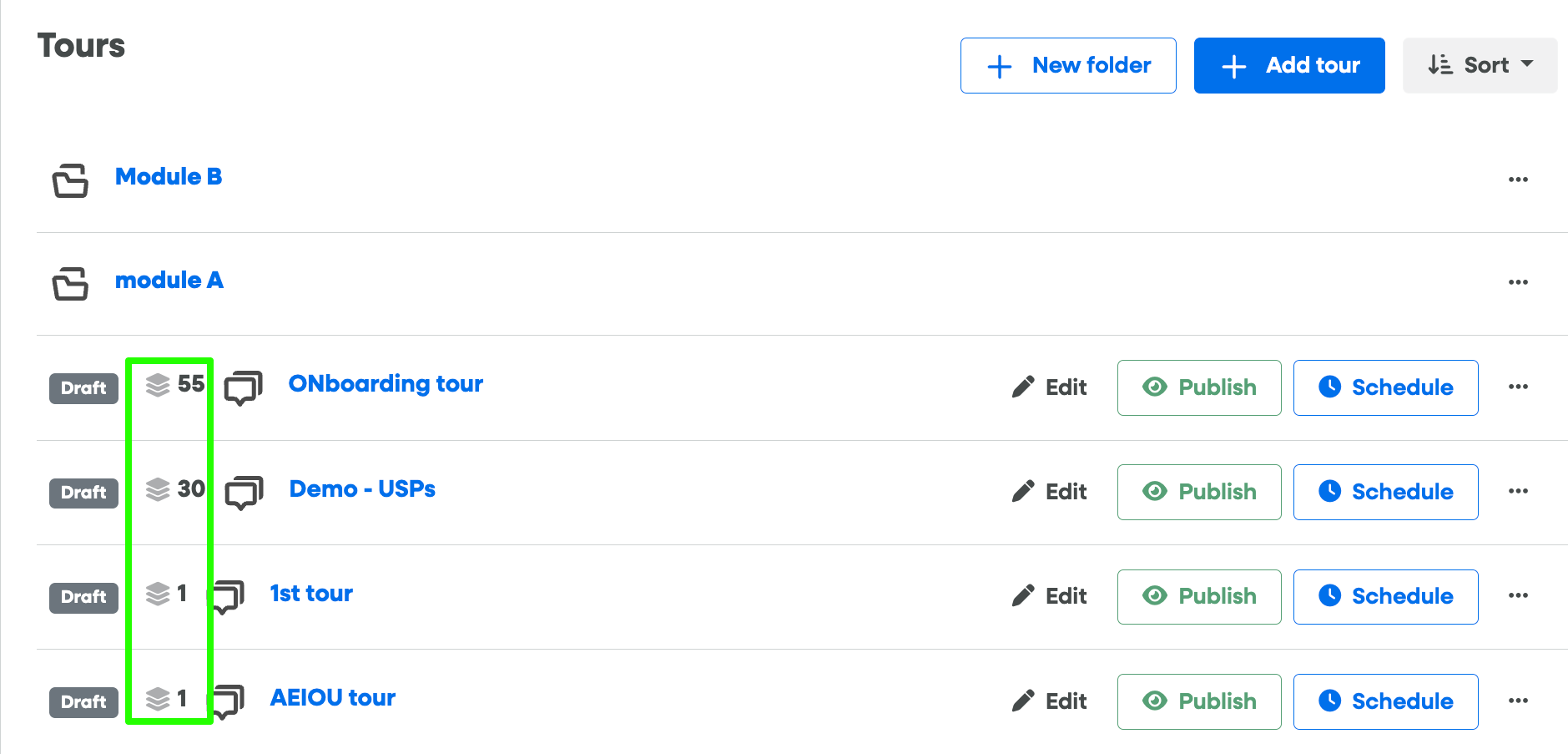This screenshot has height=754, width=1568.
Task: Open more options for Module B folder
Action: click(1518, 180)
